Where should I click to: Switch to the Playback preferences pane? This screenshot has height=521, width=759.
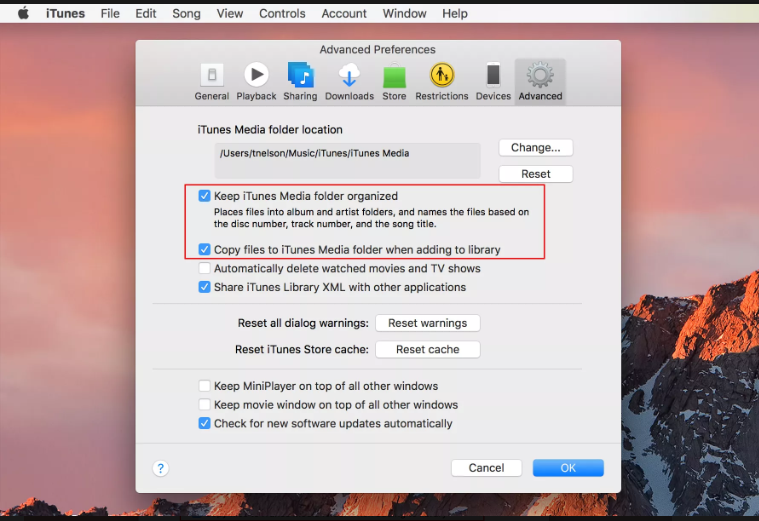coord(256,82)
